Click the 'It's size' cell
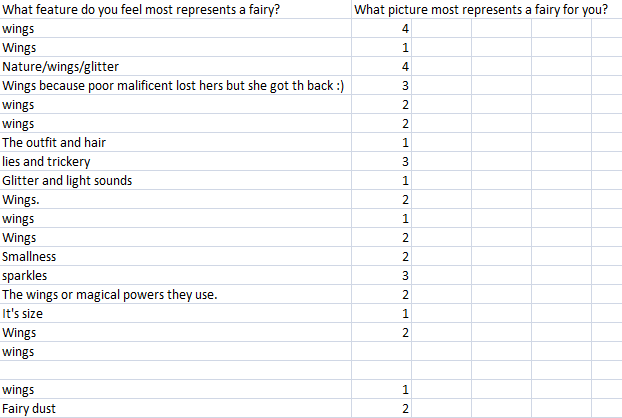 (x=175, y=314)
